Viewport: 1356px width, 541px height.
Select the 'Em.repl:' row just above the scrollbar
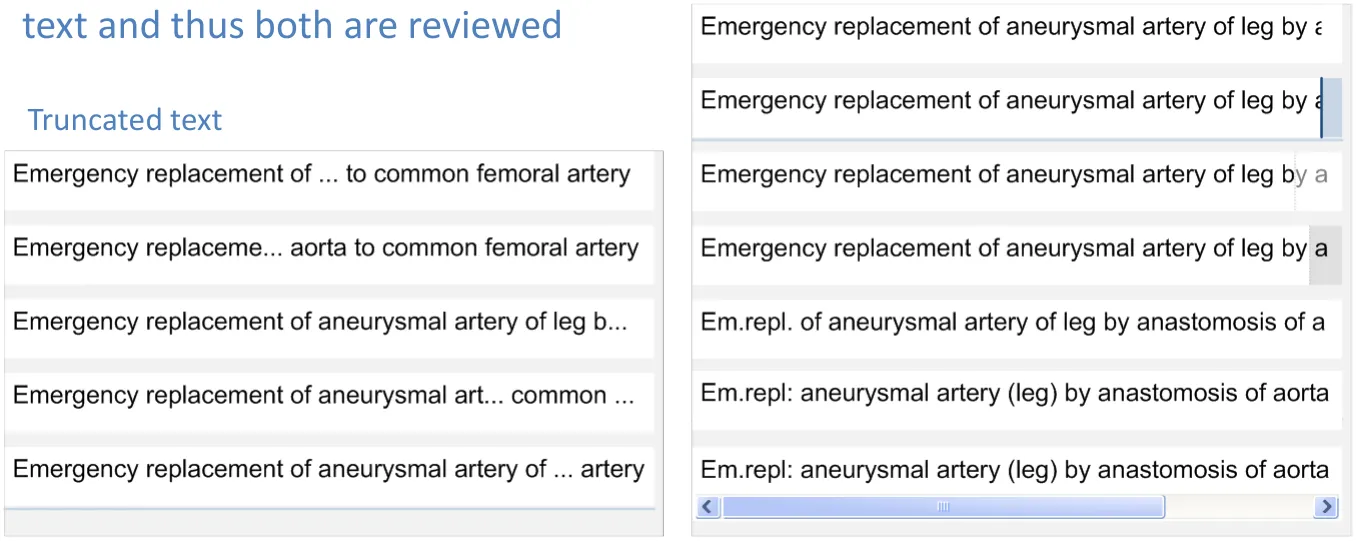(x=1014, y=470)
